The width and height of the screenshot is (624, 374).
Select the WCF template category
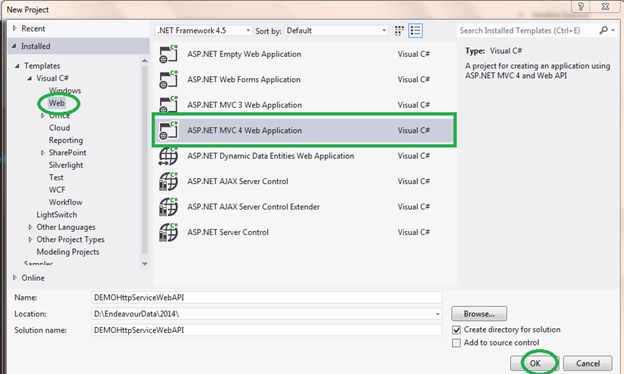(x=57, y=190)
